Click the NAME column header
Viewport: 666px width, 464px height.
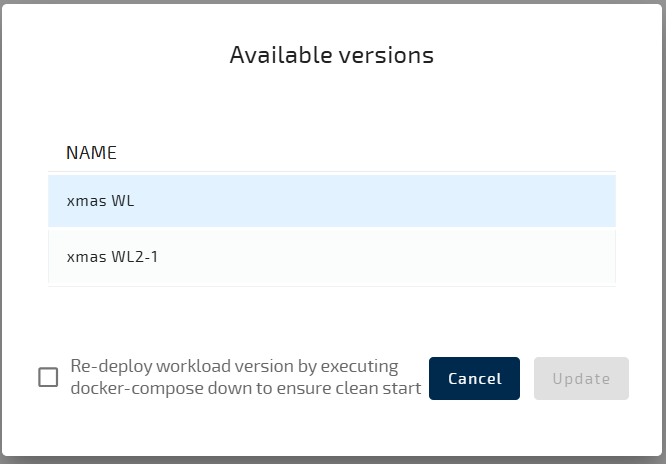coord(92,153)
